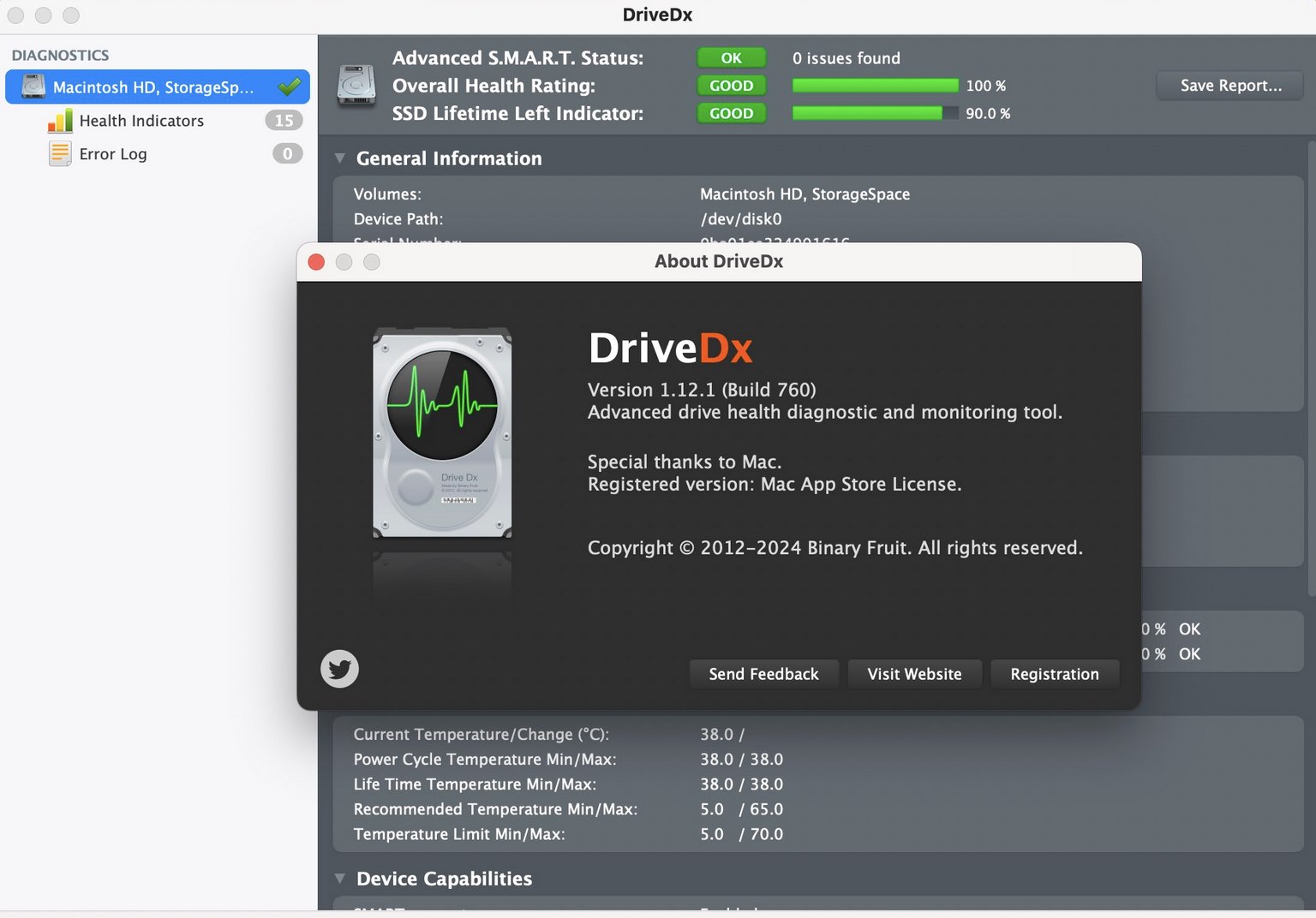
Task: Click the '90.0 %' SSD lifetime value
Action: pos(989,113)
